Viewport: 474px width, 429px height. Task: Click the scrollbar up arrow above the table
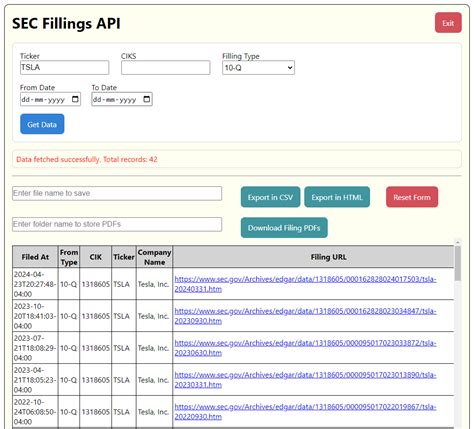458,242
